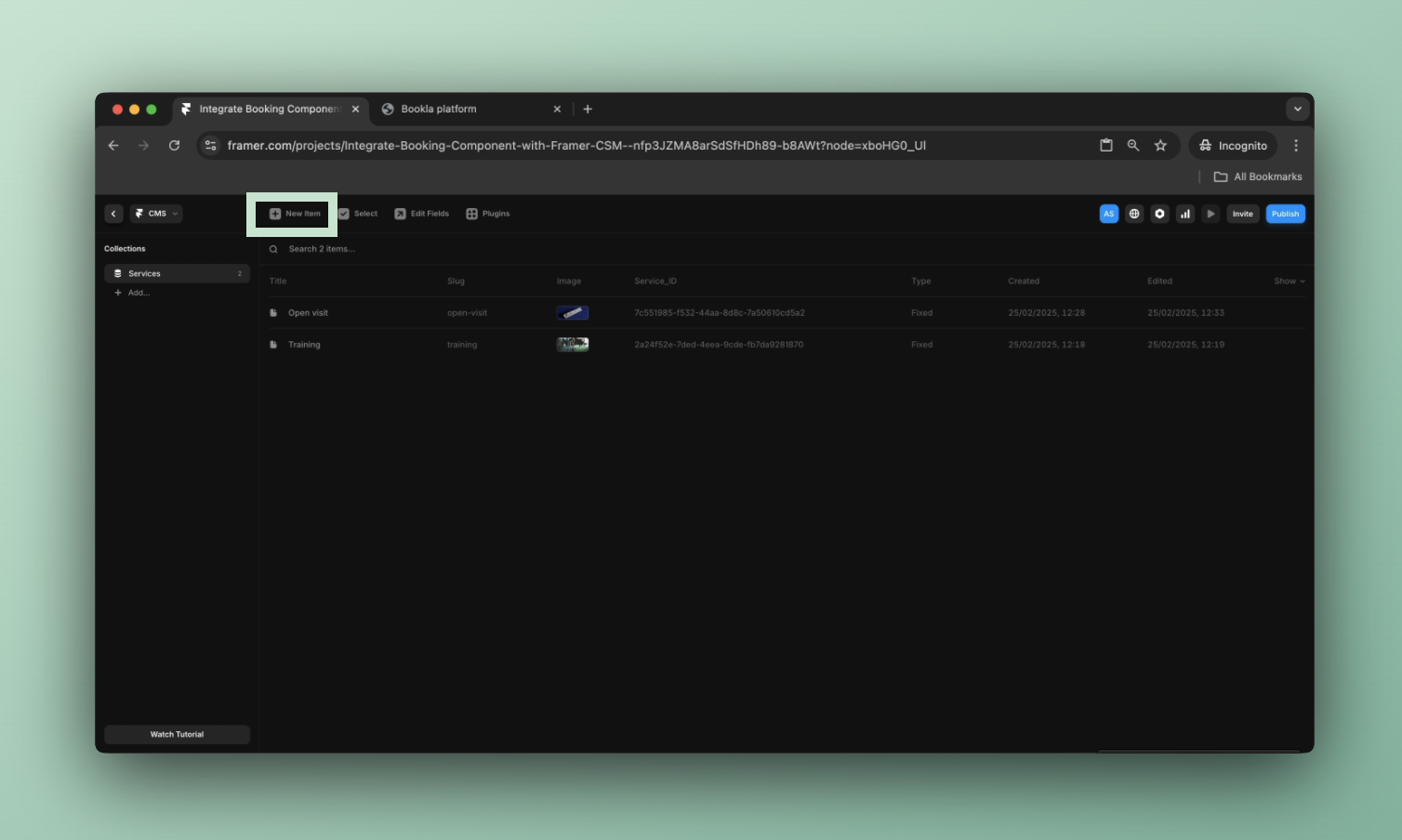Click the zoom magnifier icon in address bar

pyautogui.click(x=1133, y=145)
